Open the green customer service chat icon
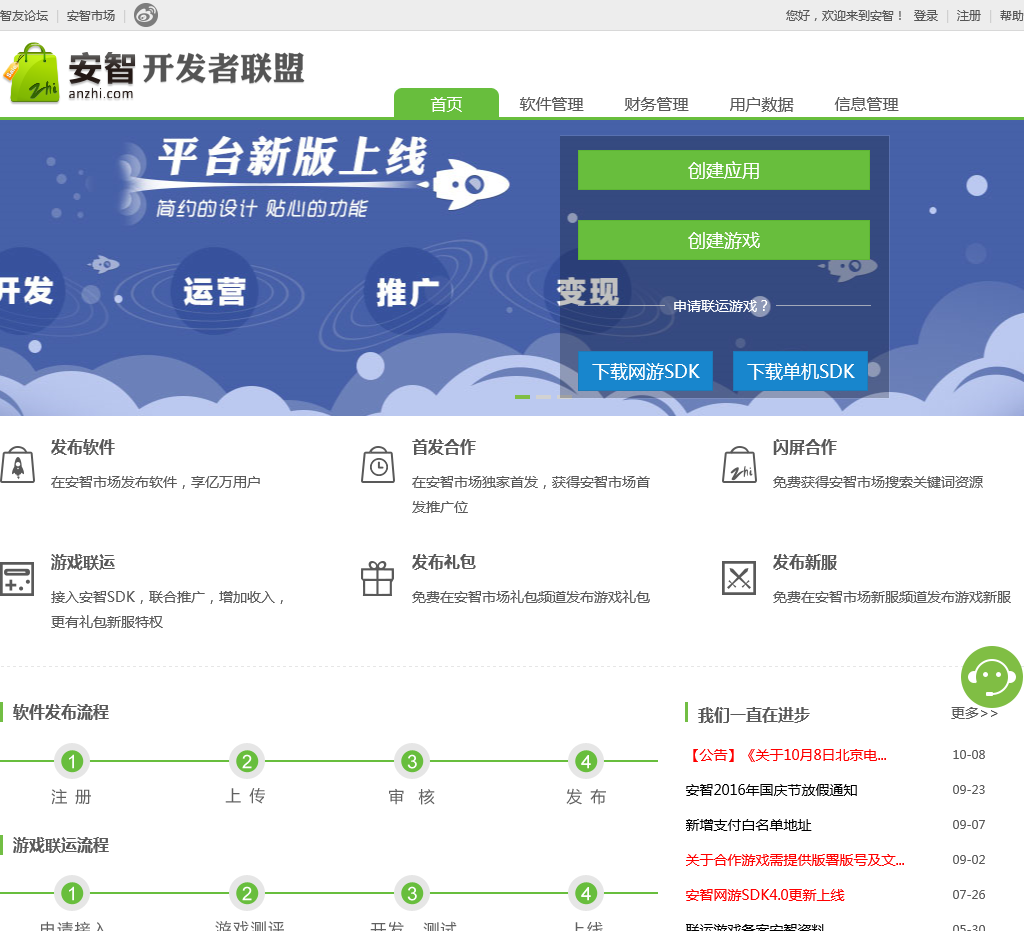This screenshot has width=1024, height=931. tap(991, 677)
